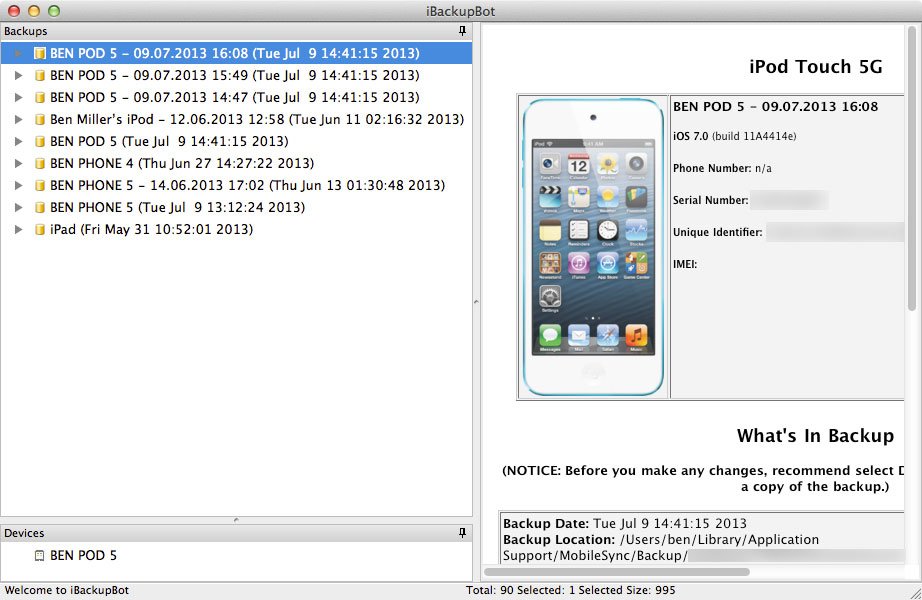Screen dimensions: 922x600
Task: Click backup icon of BEN POD 5 (Tue Jul 9 14:41:15 2013)
Action: (39, 141)
